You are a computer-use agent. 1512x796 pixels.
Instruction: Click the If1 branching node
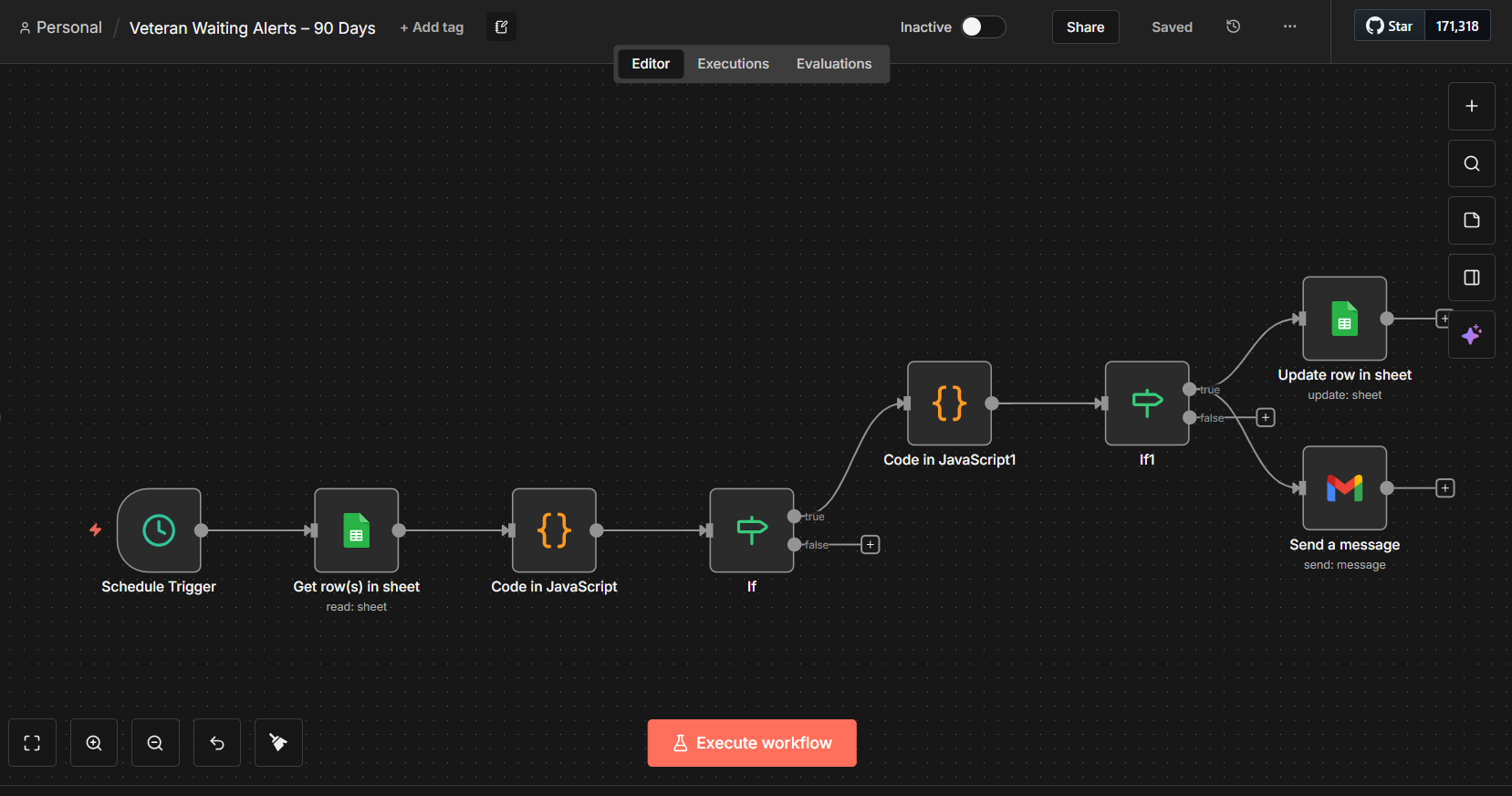click(1146, 403)
